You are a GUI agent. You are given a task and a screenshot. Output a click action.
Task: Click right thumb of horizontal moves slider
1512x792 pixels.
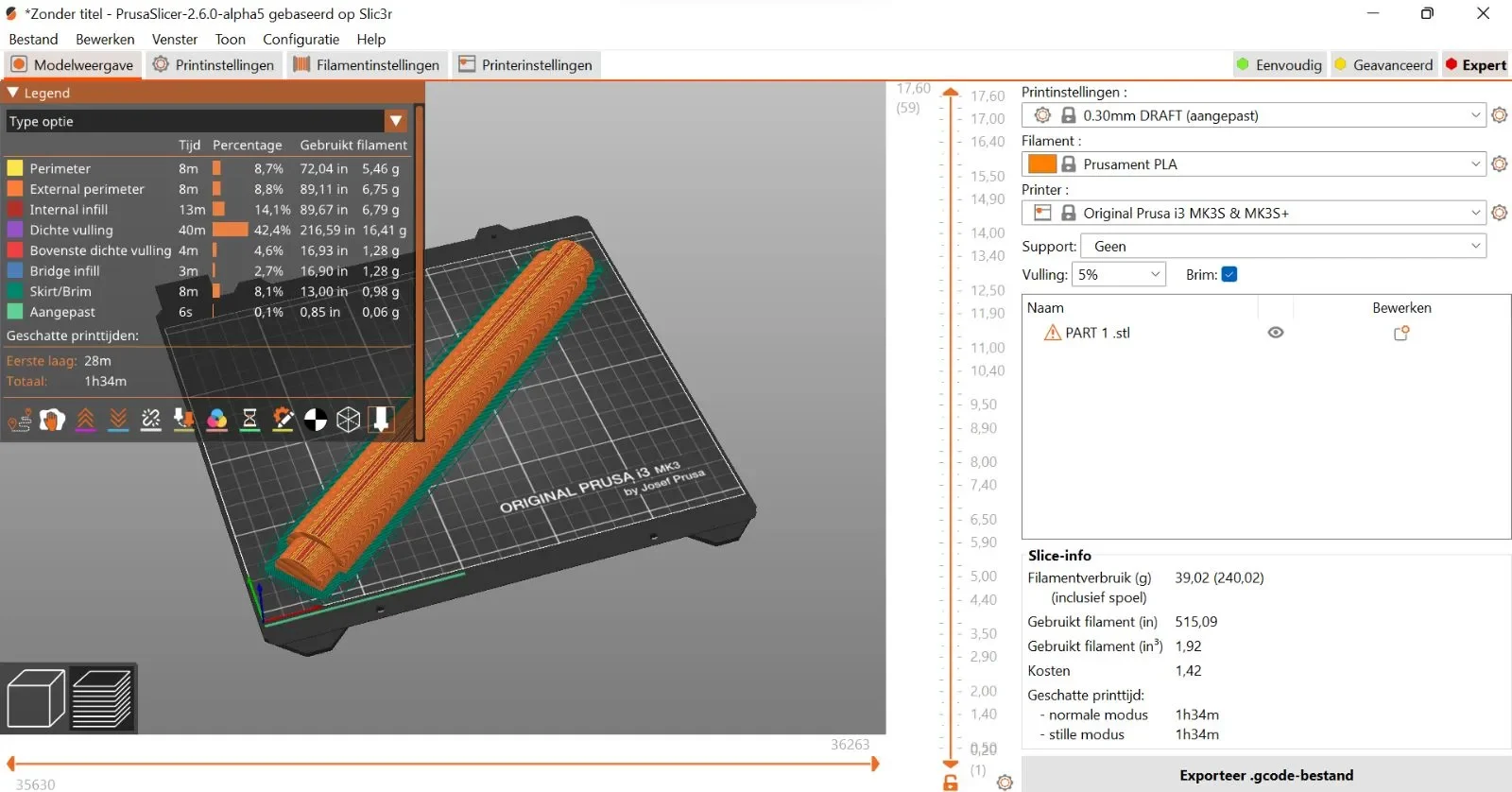coord(875,764)
